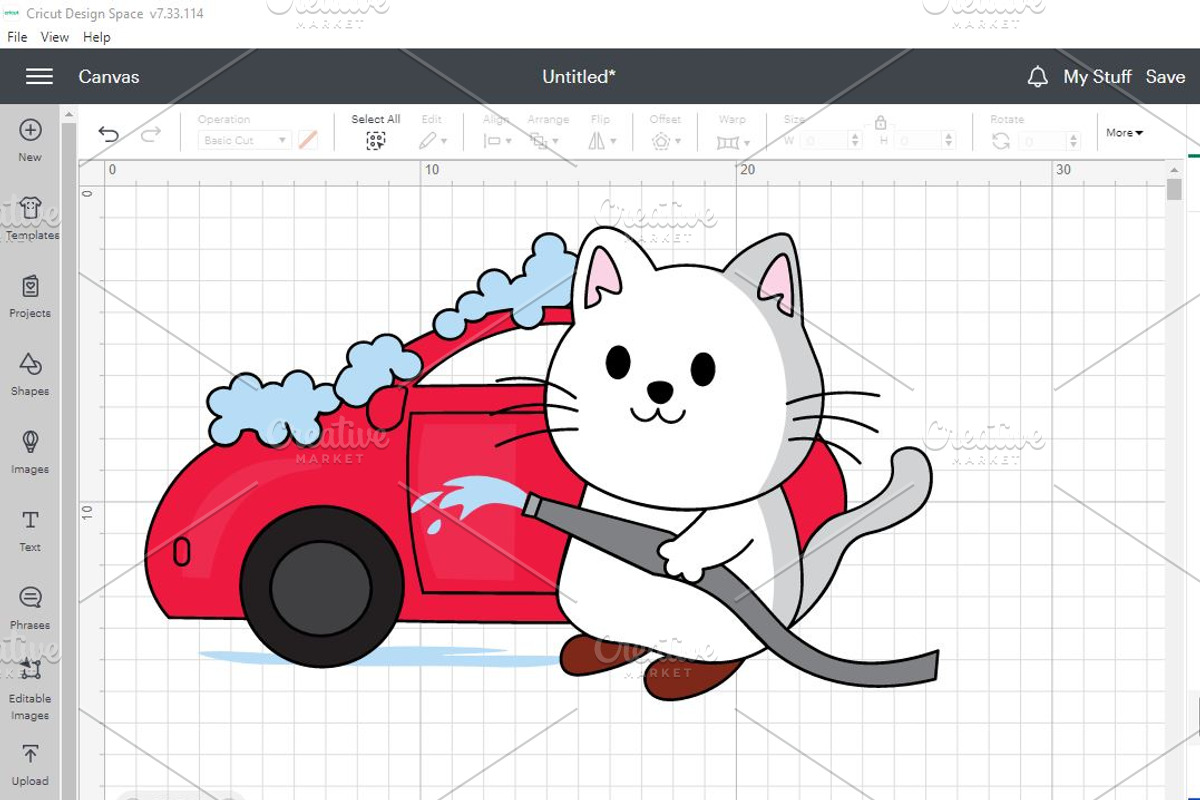
Task: Expand the Flip dropdown arrow
Action: (613, 142)
